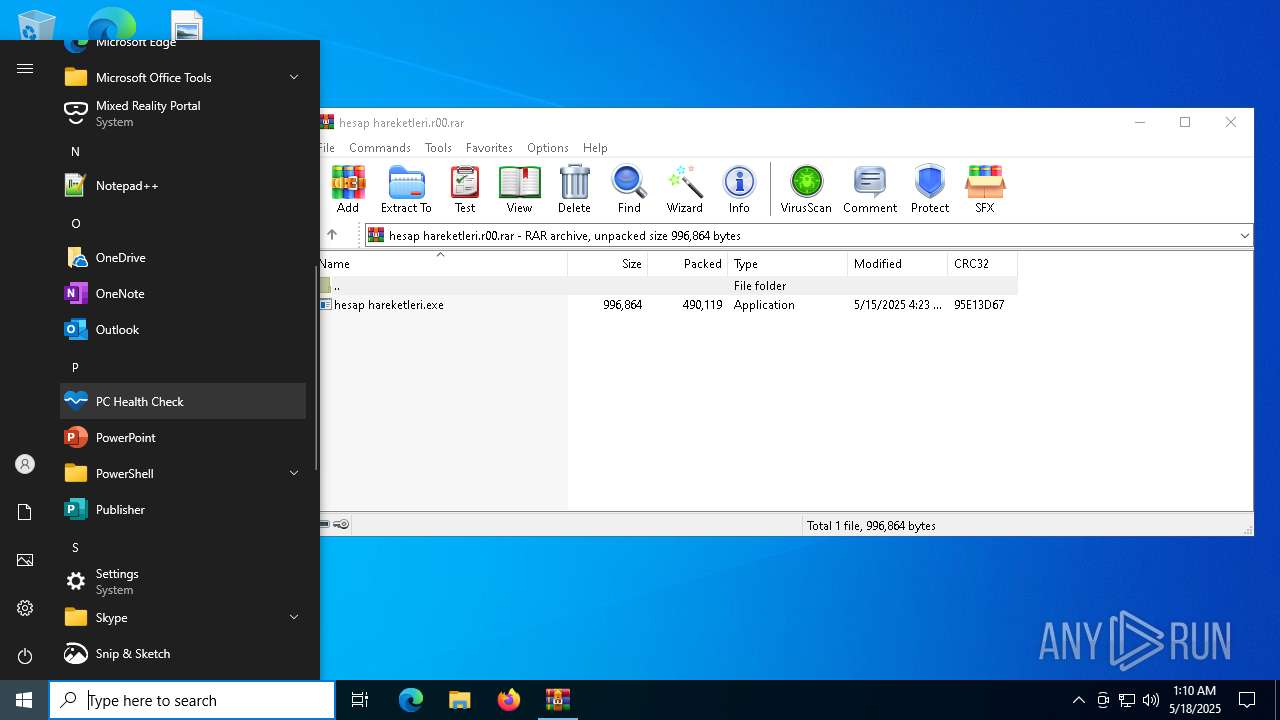Viewport: 1280px width, 720px height.
Task: Open Settings app entry in list
Action: pyautogui.click(x=183, y=581)
